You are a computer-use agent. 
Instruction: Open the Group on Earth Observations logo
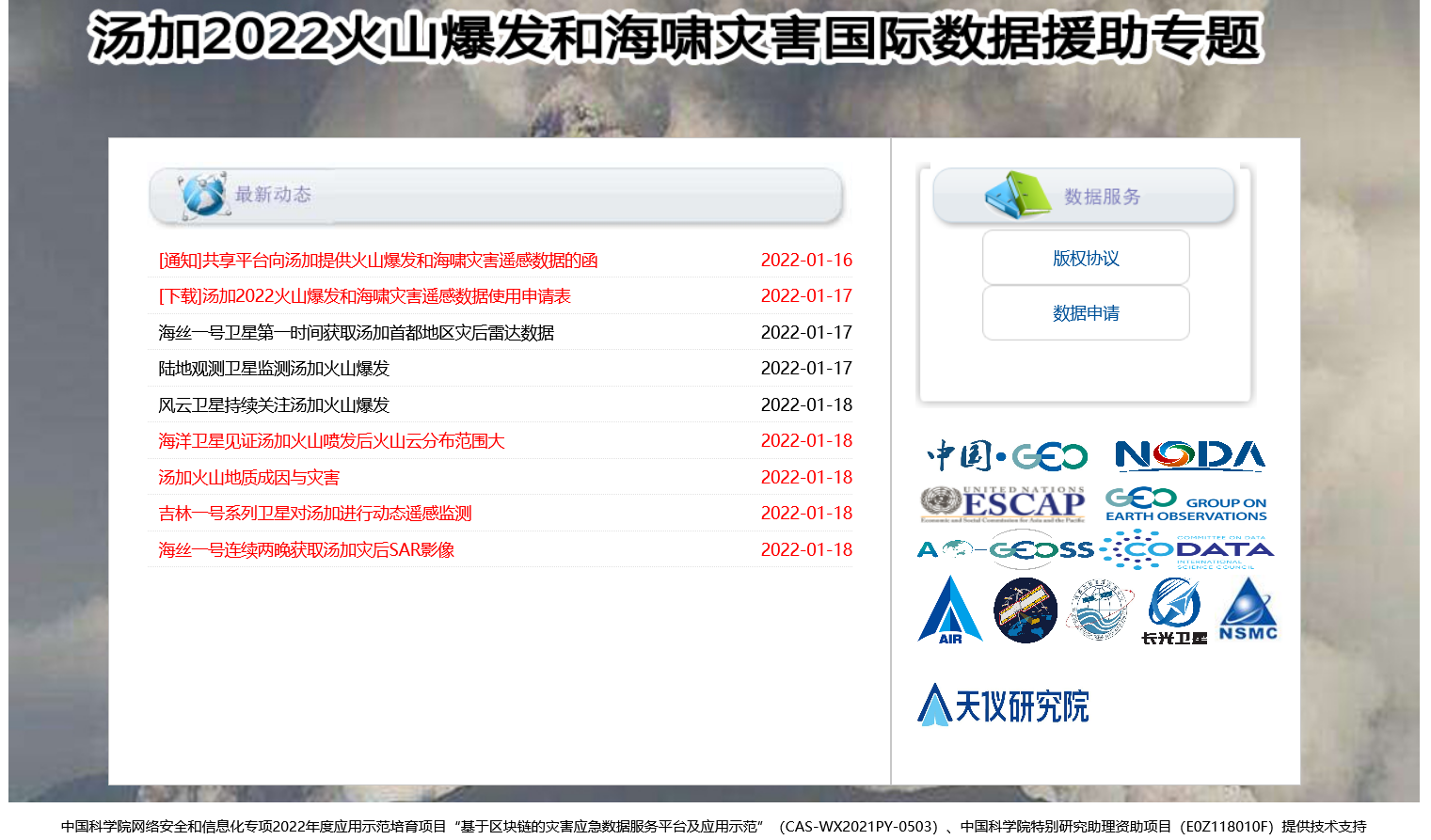pyautogui.click(x=1185, y=504)
